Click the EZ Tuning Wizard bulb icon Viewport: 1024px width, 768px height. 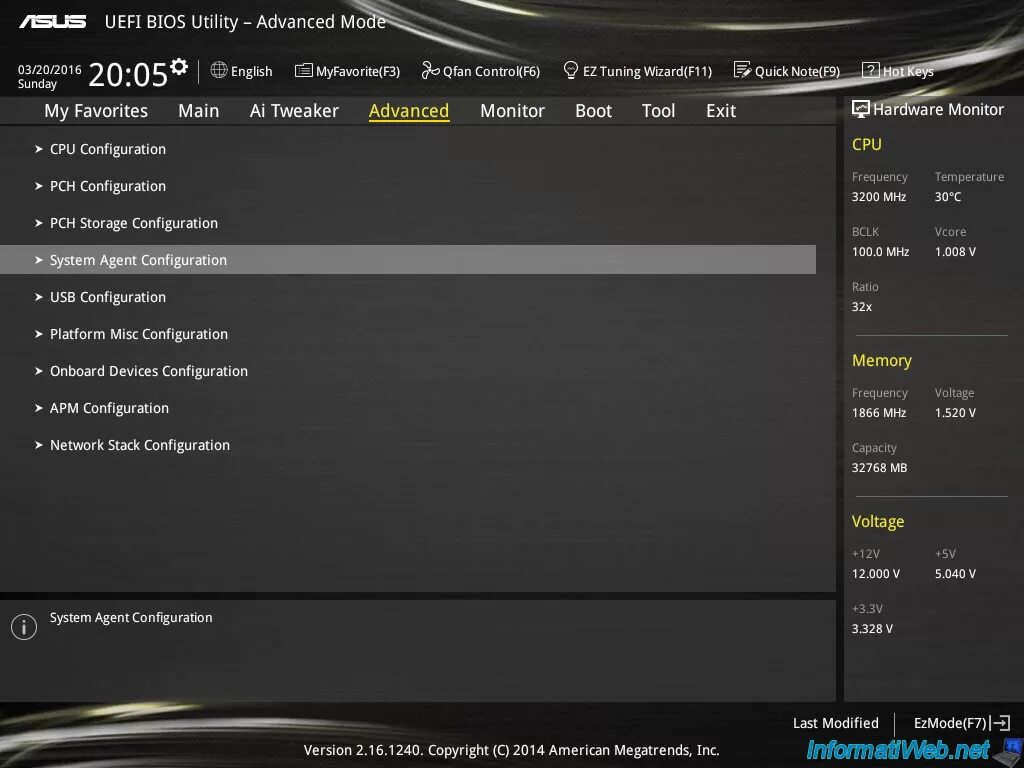tap(570, 70)
